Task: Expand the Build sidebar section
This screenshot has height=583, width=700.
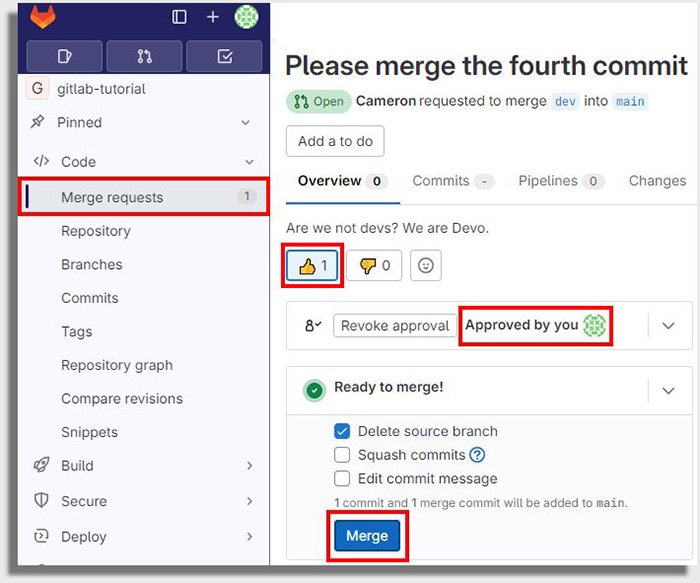Action: pyautogui.click(x=248, y=466)
